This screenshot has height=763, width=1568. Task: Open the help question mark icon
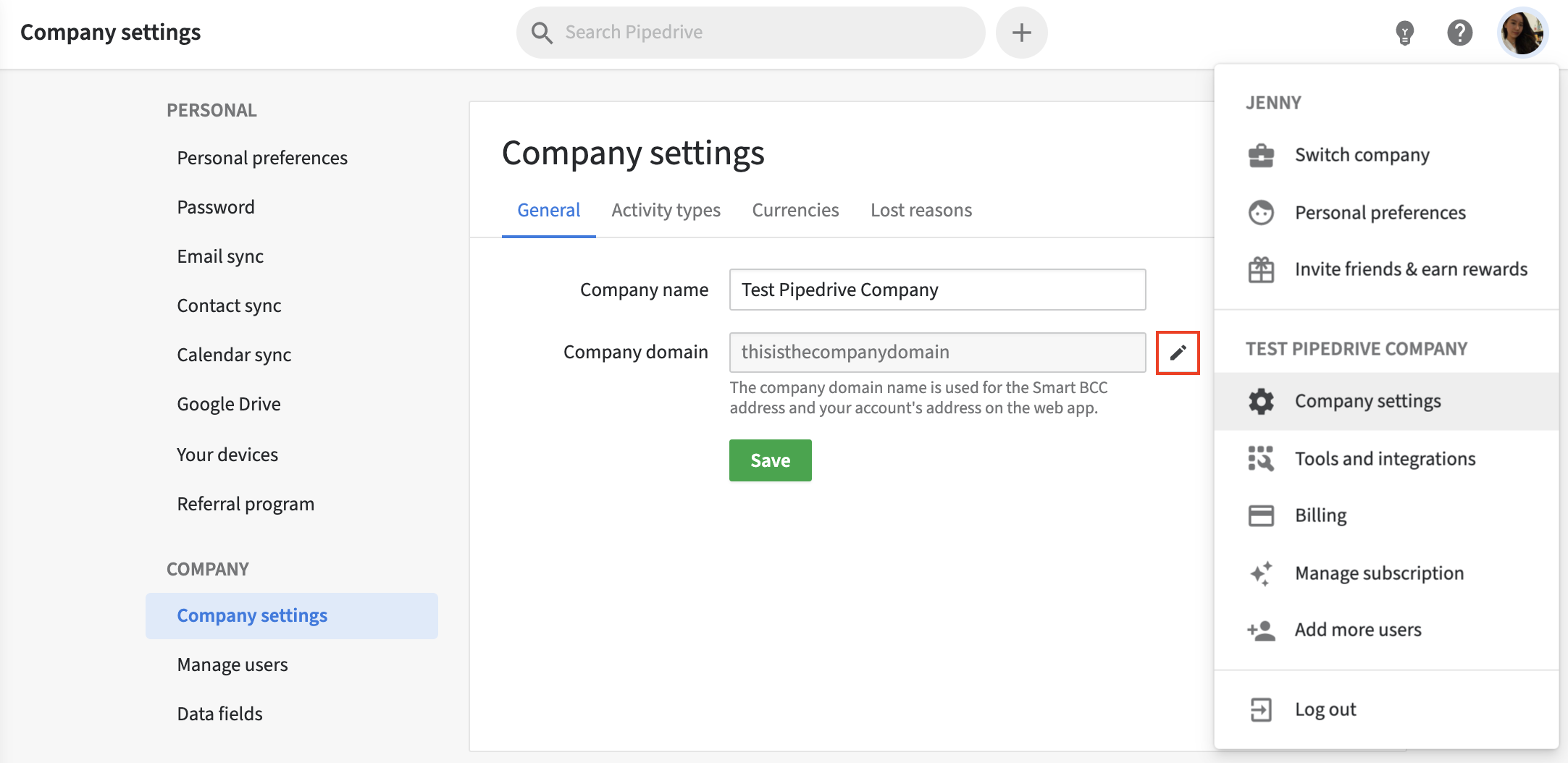pyautogui.click(x=1459, y=33)
